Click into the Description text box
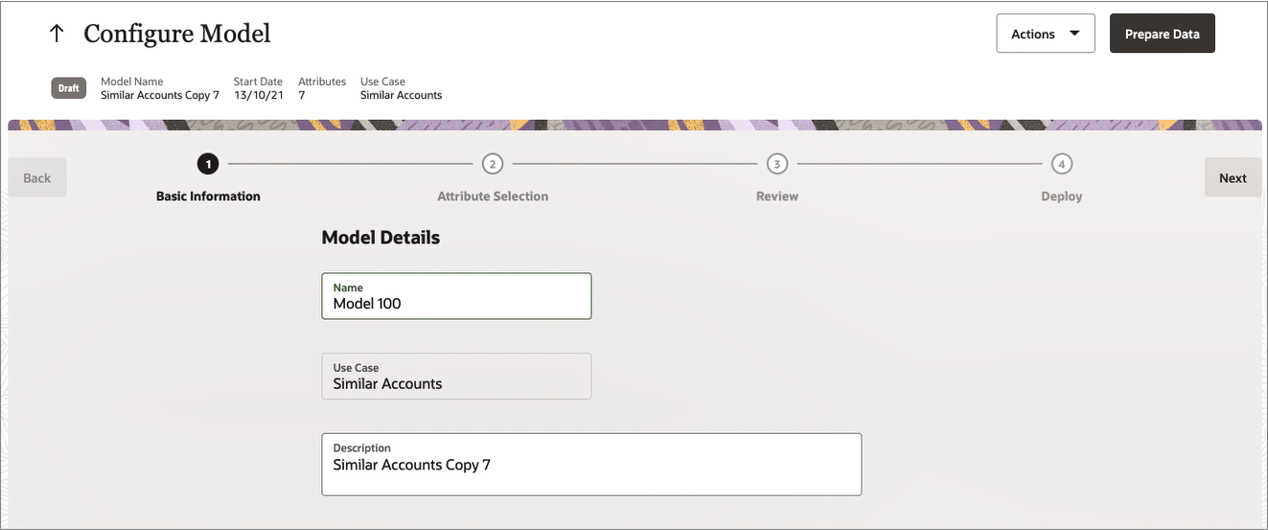Viewport: 1268px width, 530px height. click(x=591, y=464)
